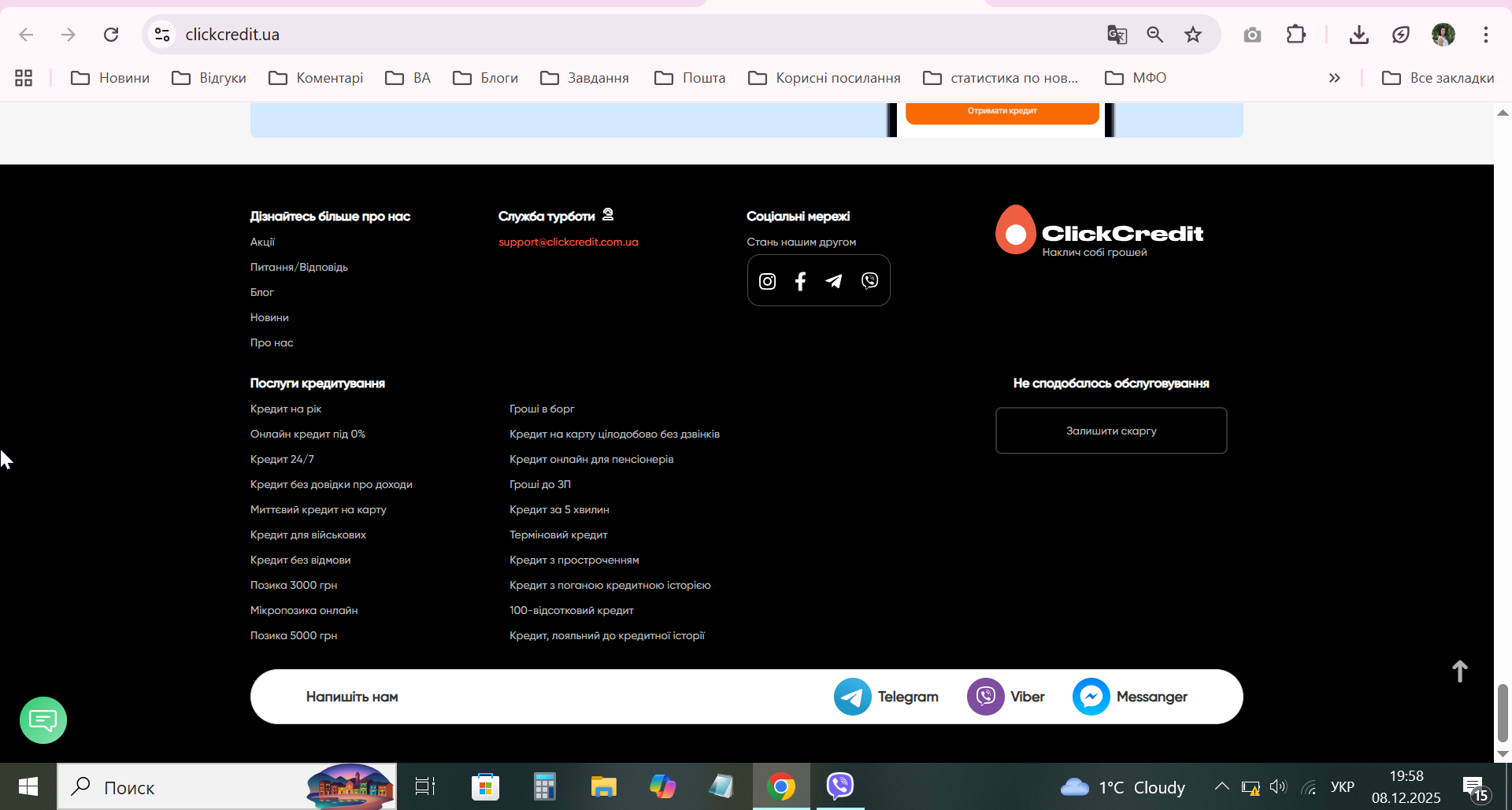Image resolution: width=1512 pixels, height=810 pixels.
Task: Click the orange Отримати кредит button
Action: 1002,112
